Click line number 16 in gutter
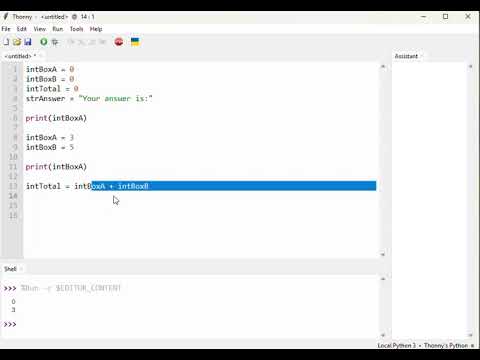Viewport: 480px width, 360px height. coord(13,215)
